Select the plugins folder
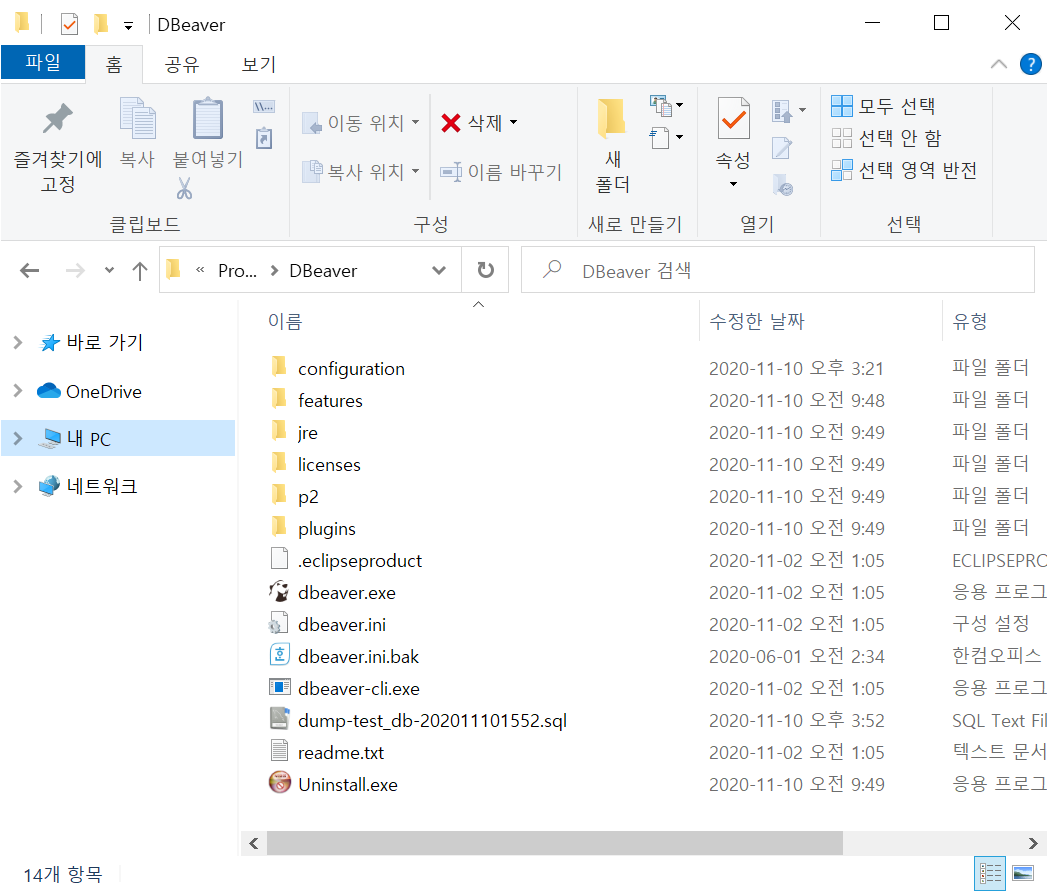 pyautogui.click(x=326, y=529)
